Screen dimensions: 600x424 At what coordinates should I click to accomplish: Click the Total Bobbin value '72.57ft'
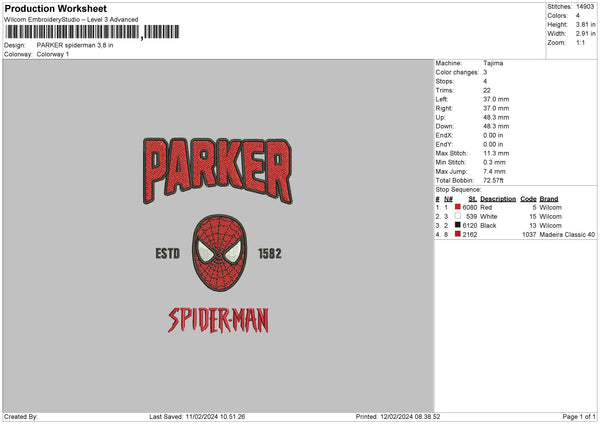pyautogui.click(x=493, y=181)
